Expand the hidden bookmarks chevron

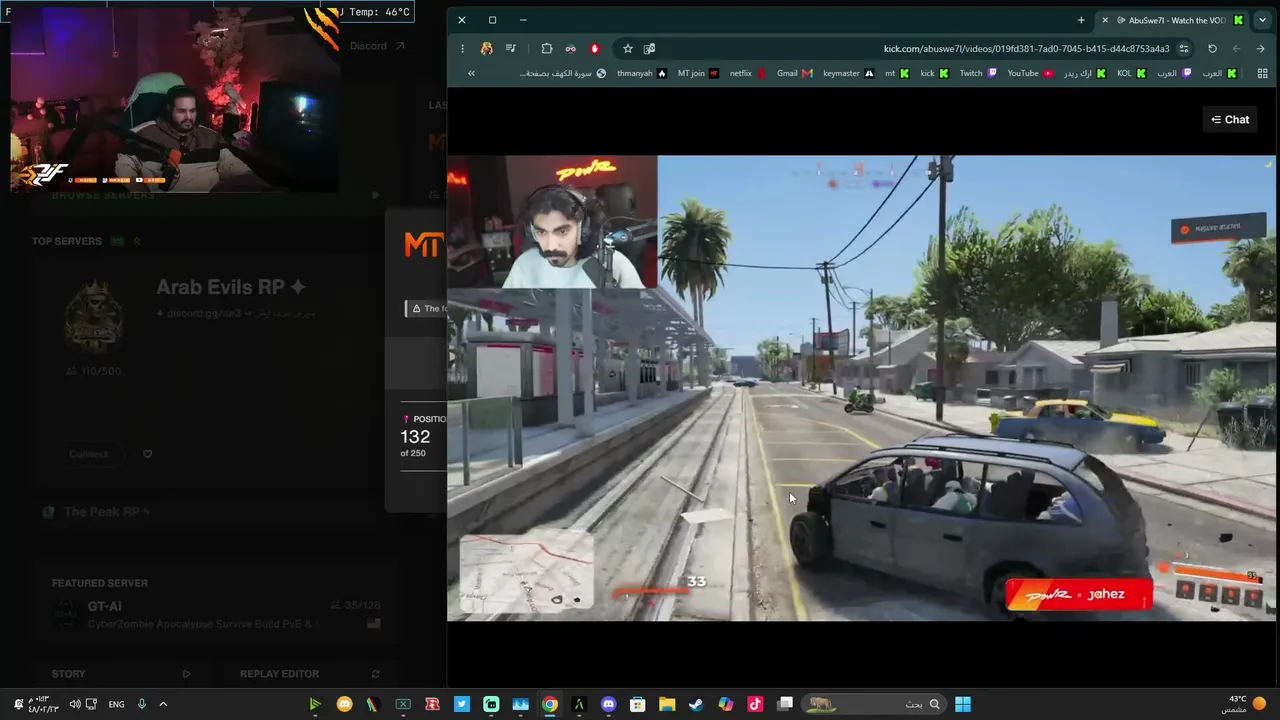click(471, 73)
